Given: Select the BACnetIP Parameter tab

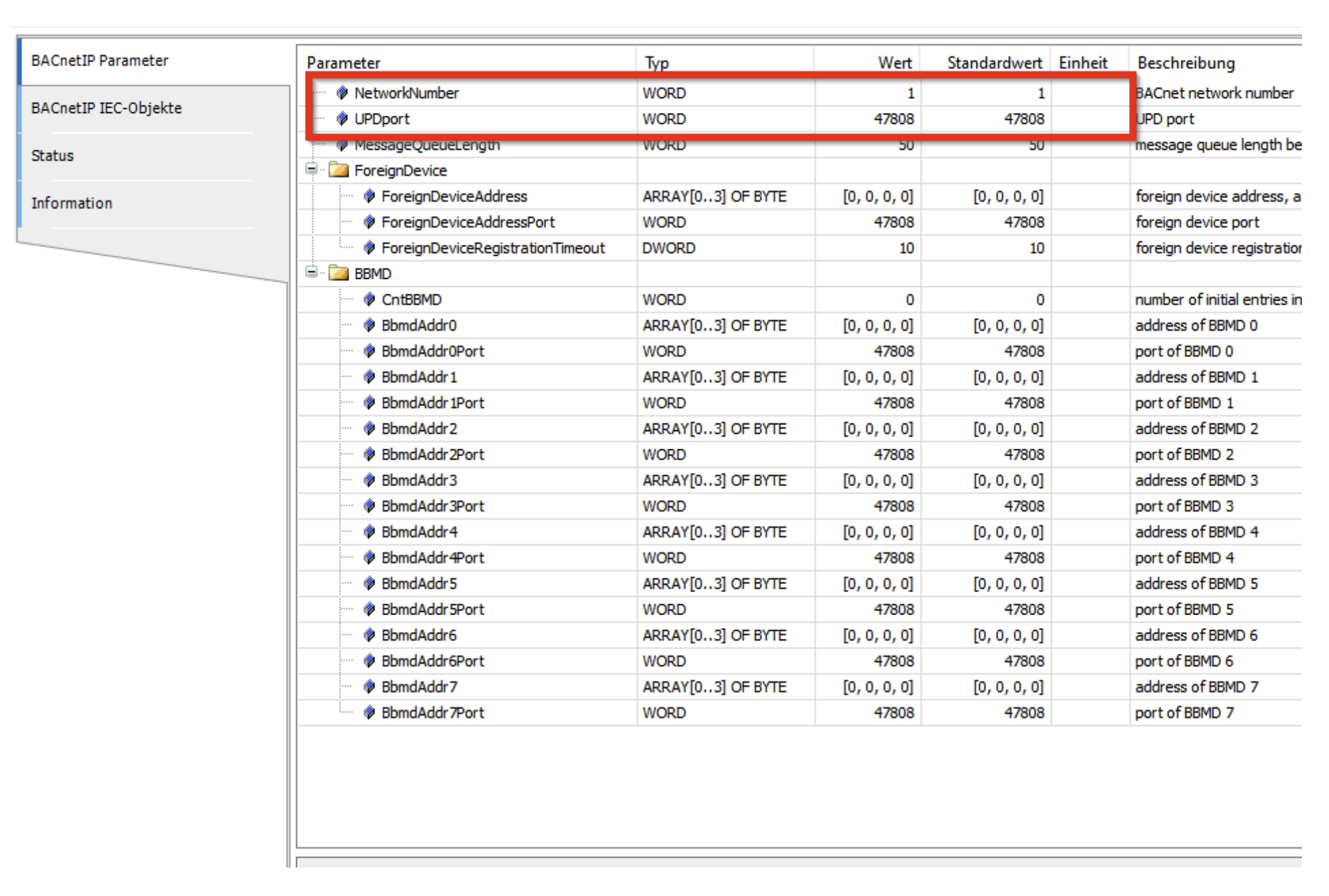Looking at the screenshot, I should click(99, 61).
